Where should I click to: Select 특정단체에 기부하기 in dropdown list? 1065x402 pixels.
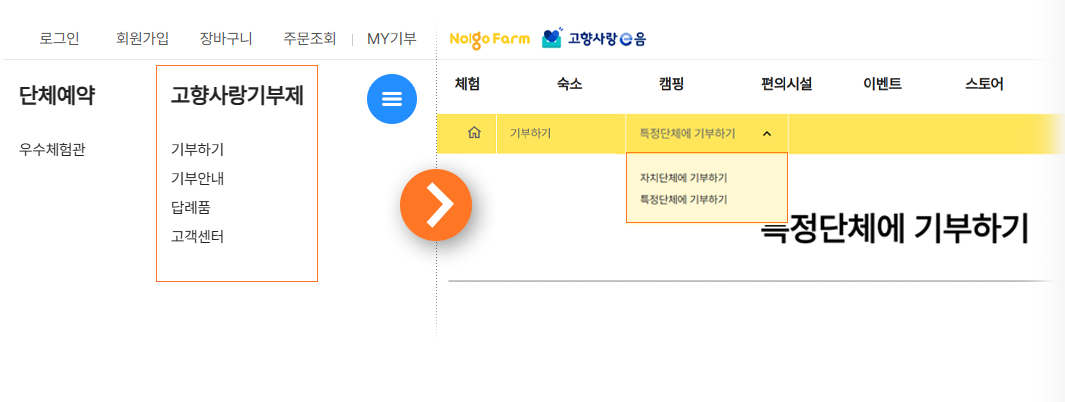(x=684, y=200)
